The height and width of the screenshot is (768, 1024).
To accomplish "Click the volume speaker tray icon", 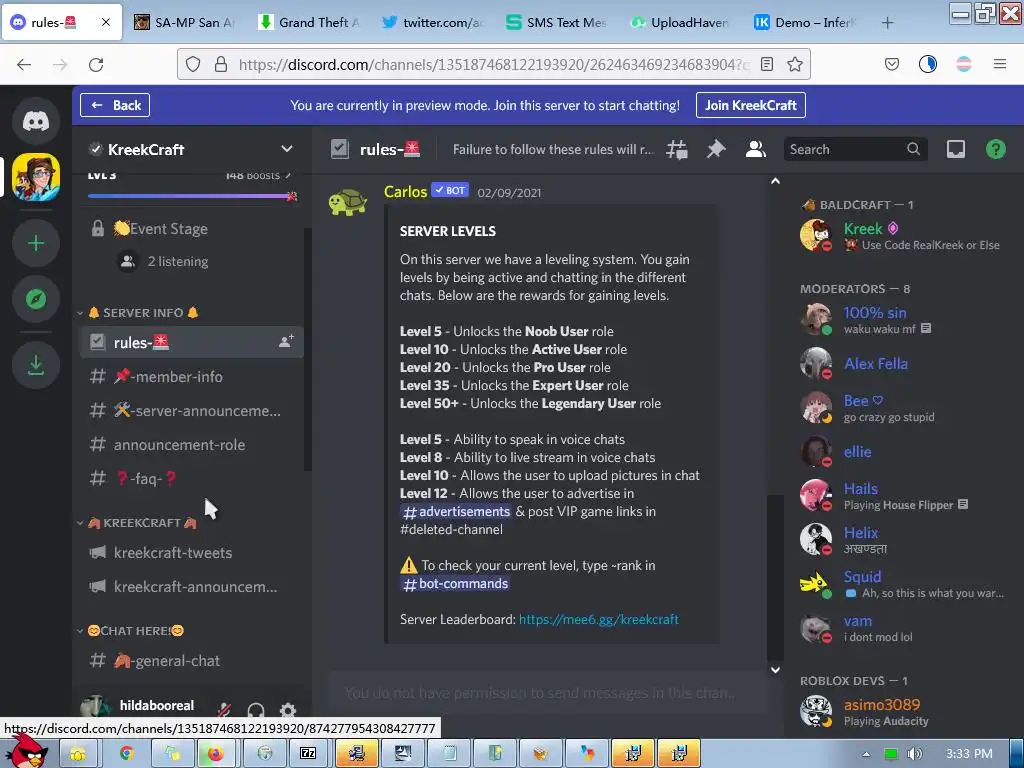I will pos(914,754).
